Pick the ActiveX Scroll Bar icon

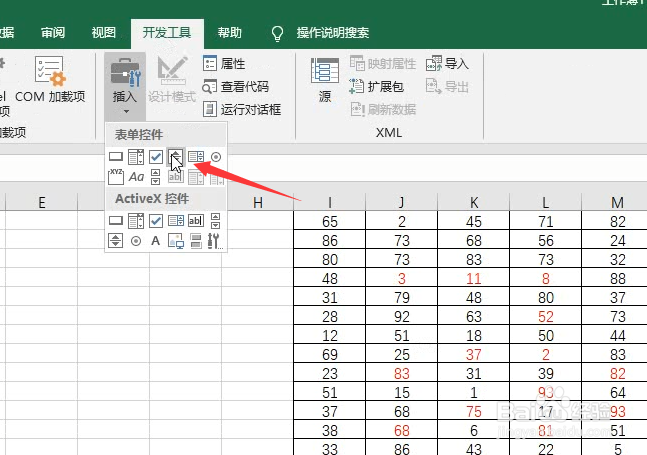click(x=216, y=221)
